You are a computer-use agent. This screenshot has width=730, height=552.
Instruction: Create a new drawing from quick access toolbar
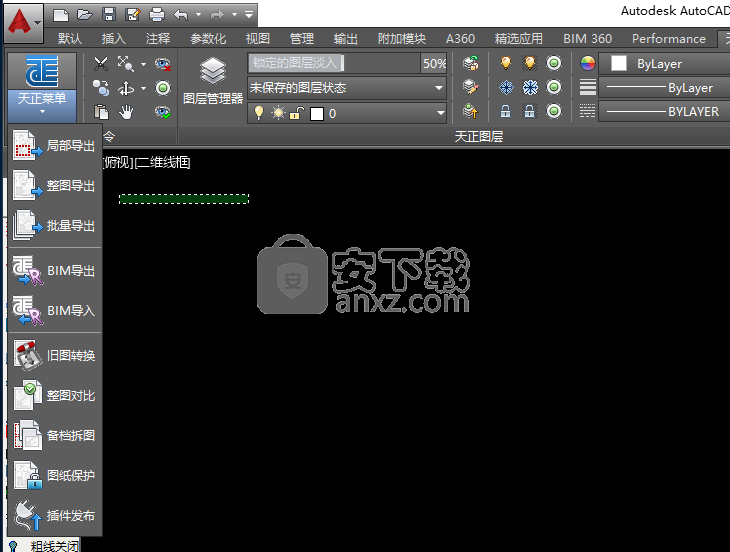tap(61, 15)
